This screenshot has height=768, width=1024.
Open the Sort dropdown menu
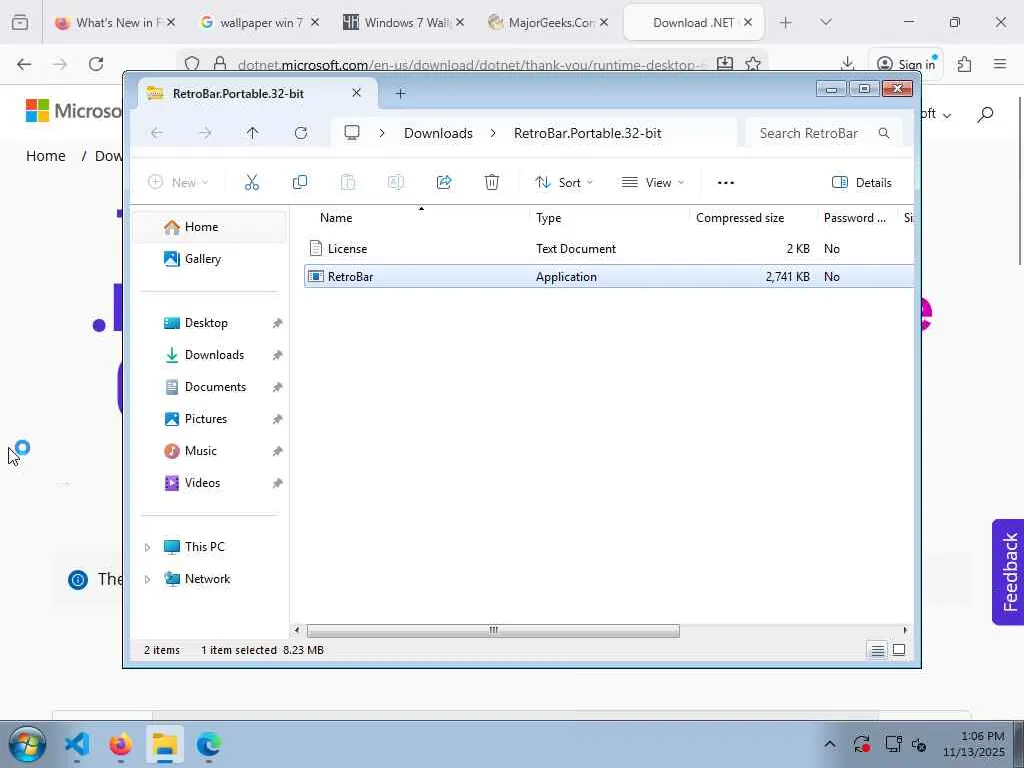pyautogui.click(x=564, y=183)
